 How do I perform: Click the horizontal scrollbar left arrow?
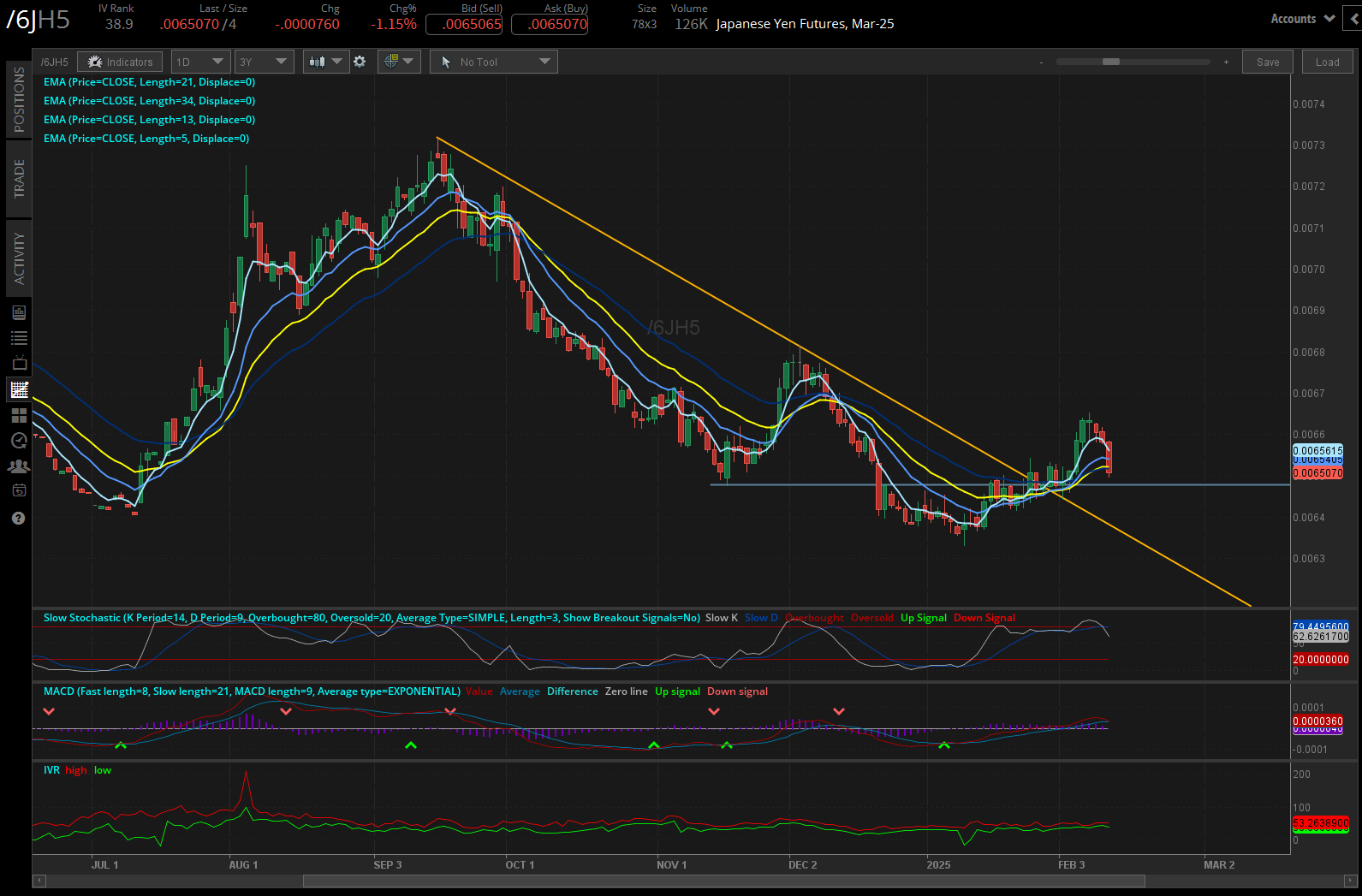[39, 881]
